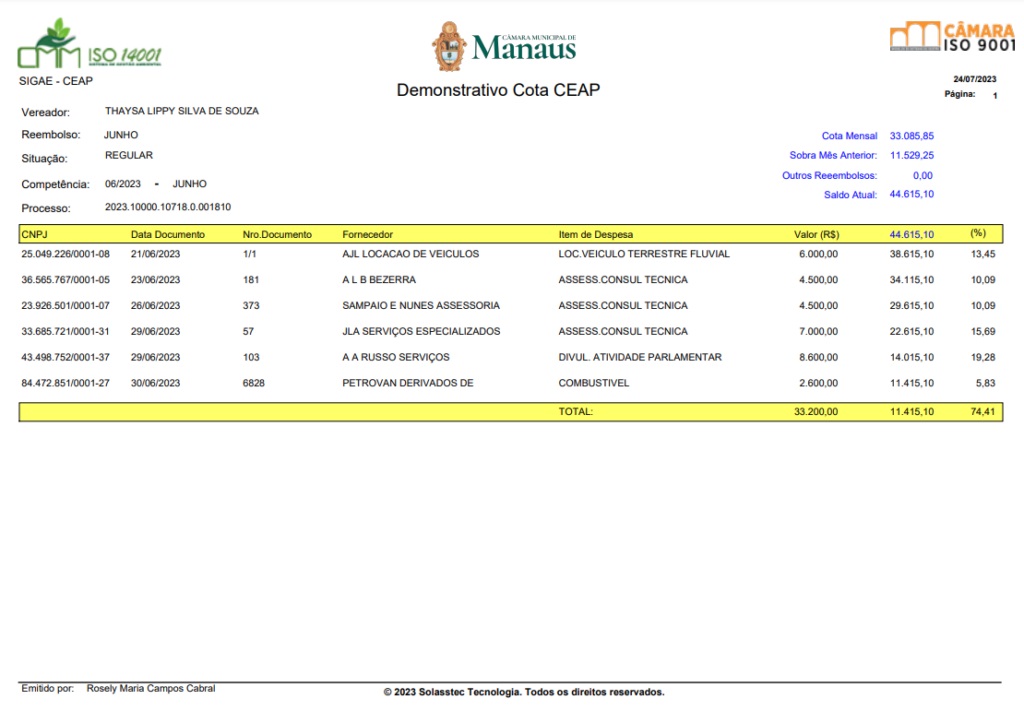Select the Solasstec Tecnologia copyright notice
This screenshot has width=1024, height=723.
pyautogui.click(x=524, y=692)
